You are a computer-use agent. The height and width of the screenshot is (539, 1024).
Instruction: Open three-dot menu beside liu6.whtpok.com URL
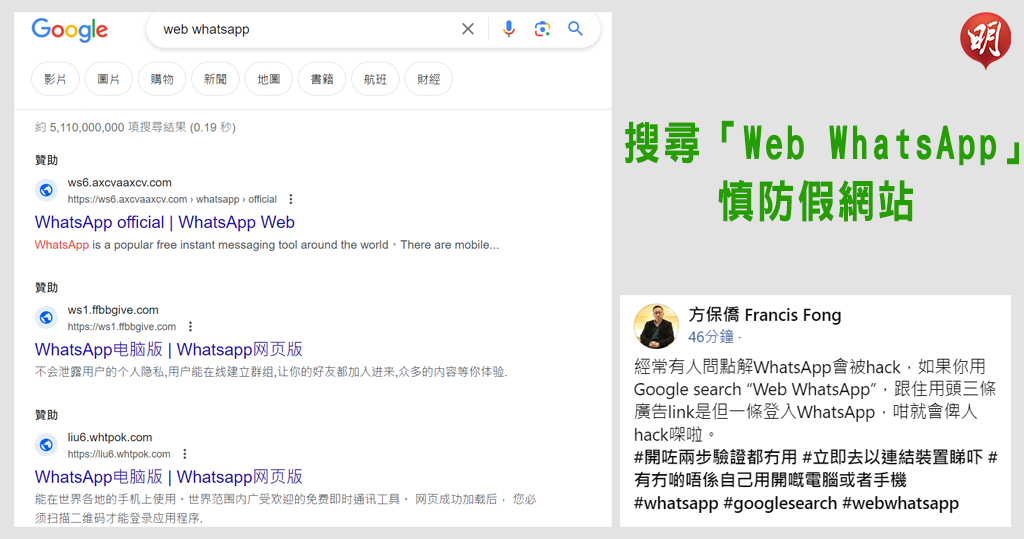tap(185, 454)
